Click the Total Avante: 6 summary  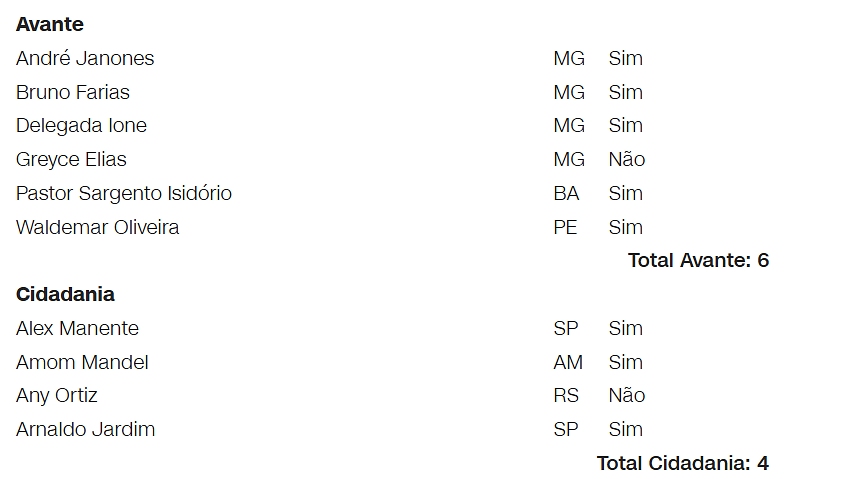(x=698, y=261)
